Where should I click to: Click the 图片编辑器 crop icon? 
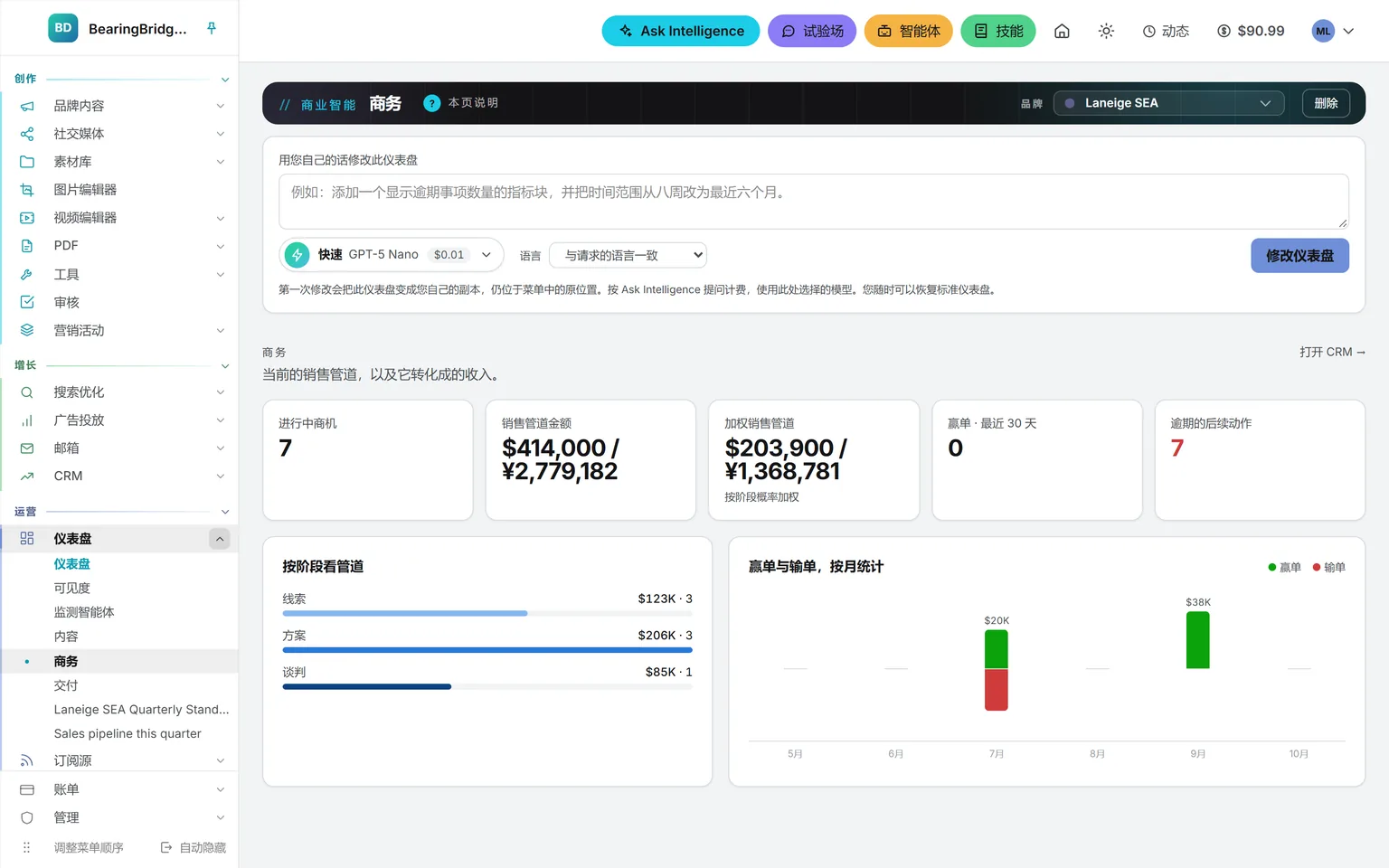tap(27, 190)
